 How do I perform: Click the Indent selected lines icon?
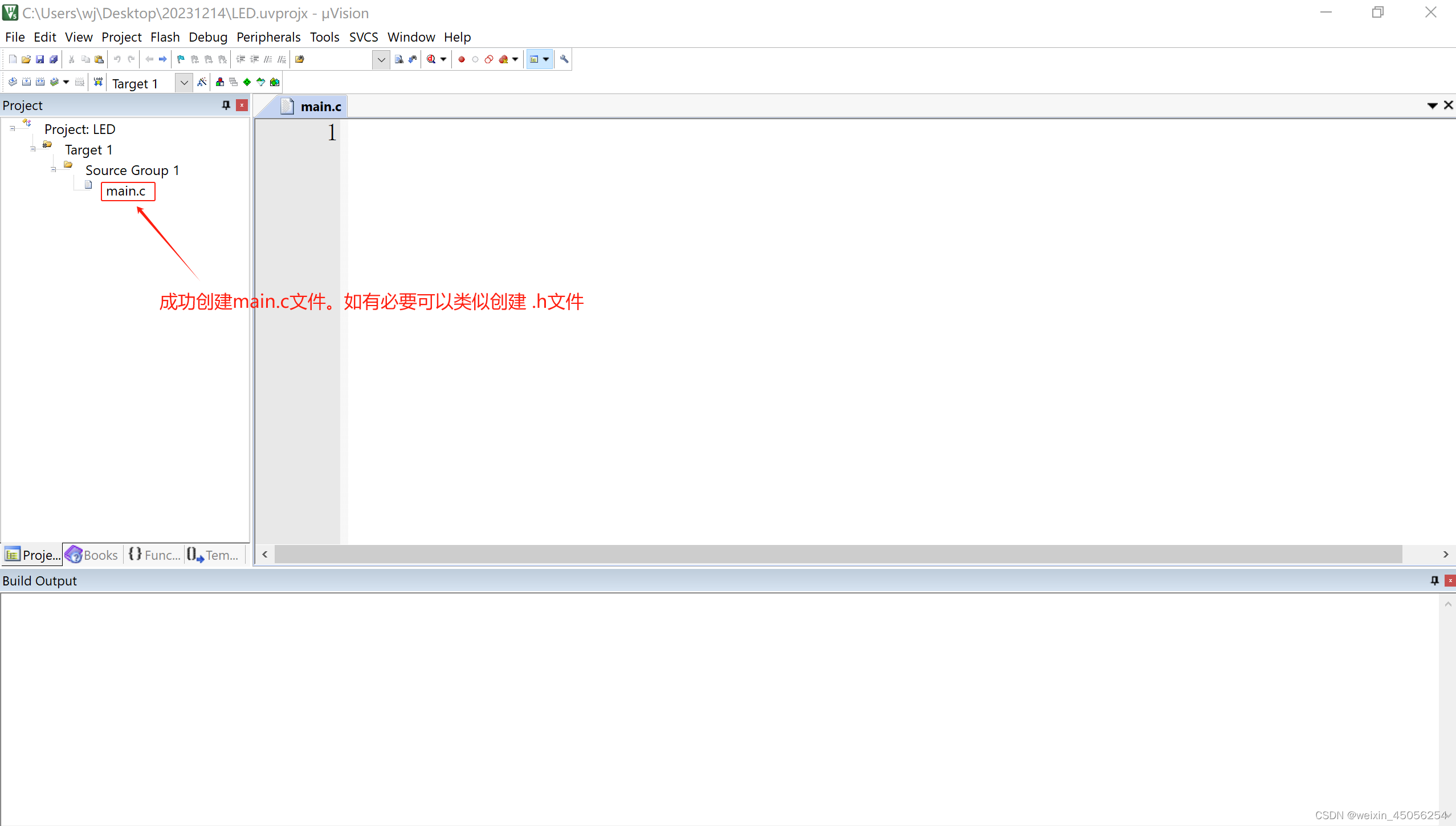(x=240, y=59)
